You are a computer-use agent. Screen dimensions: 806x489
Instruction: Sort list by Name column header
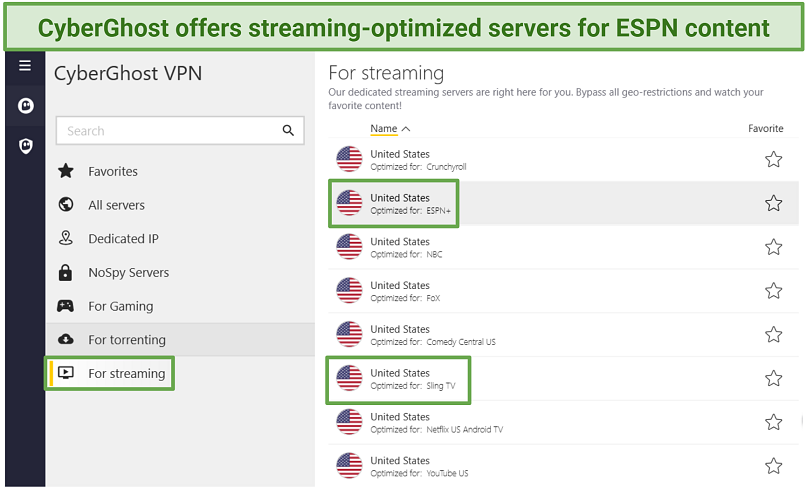pyautogui.click(x=383, y=129)
